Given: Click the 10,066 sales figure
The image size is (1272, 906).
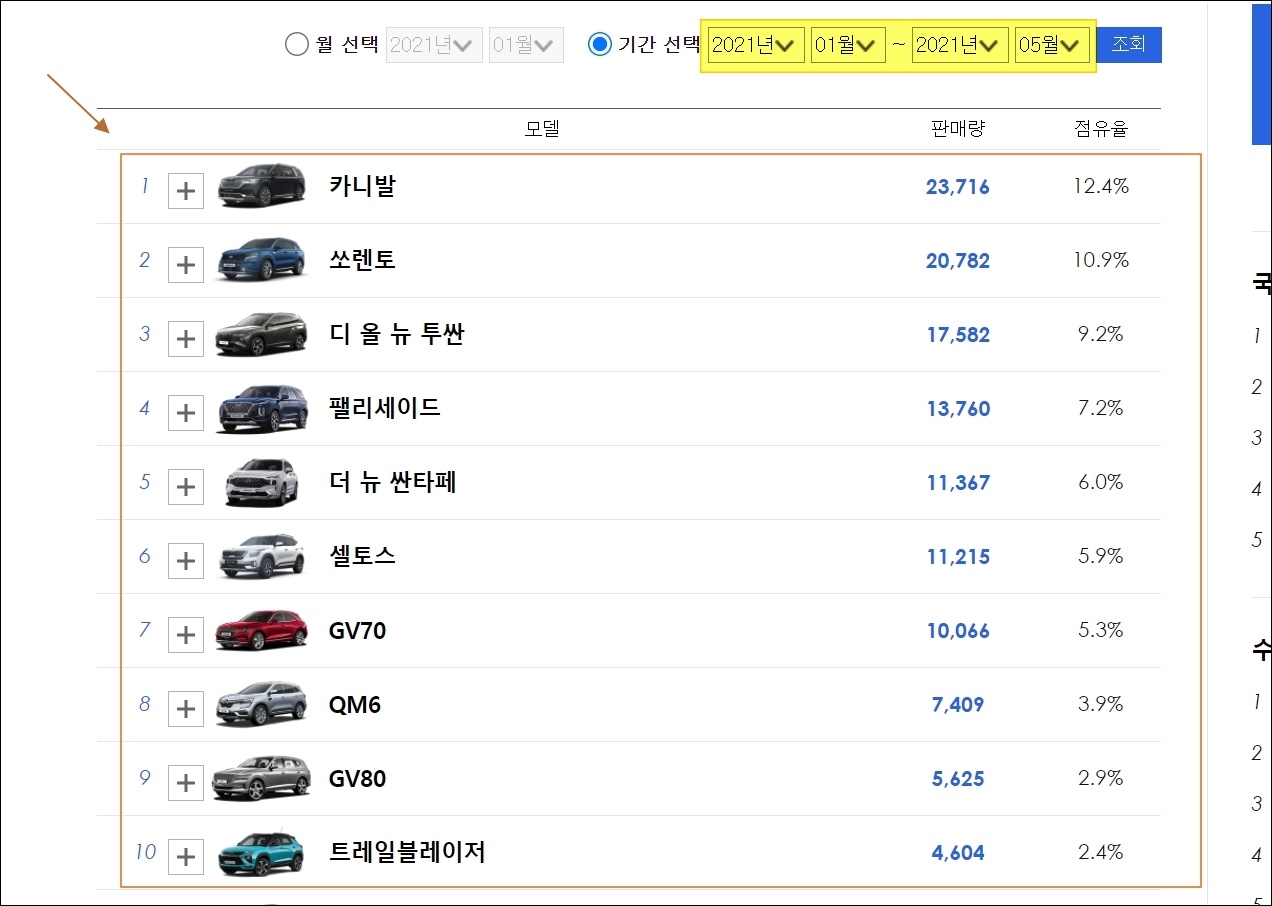Looking at the screenshot, I should click(x=958, y=631).
